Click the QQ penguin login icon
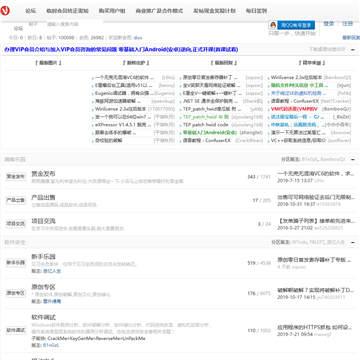The width and height of the screenshot is (360, 360). 273,25
